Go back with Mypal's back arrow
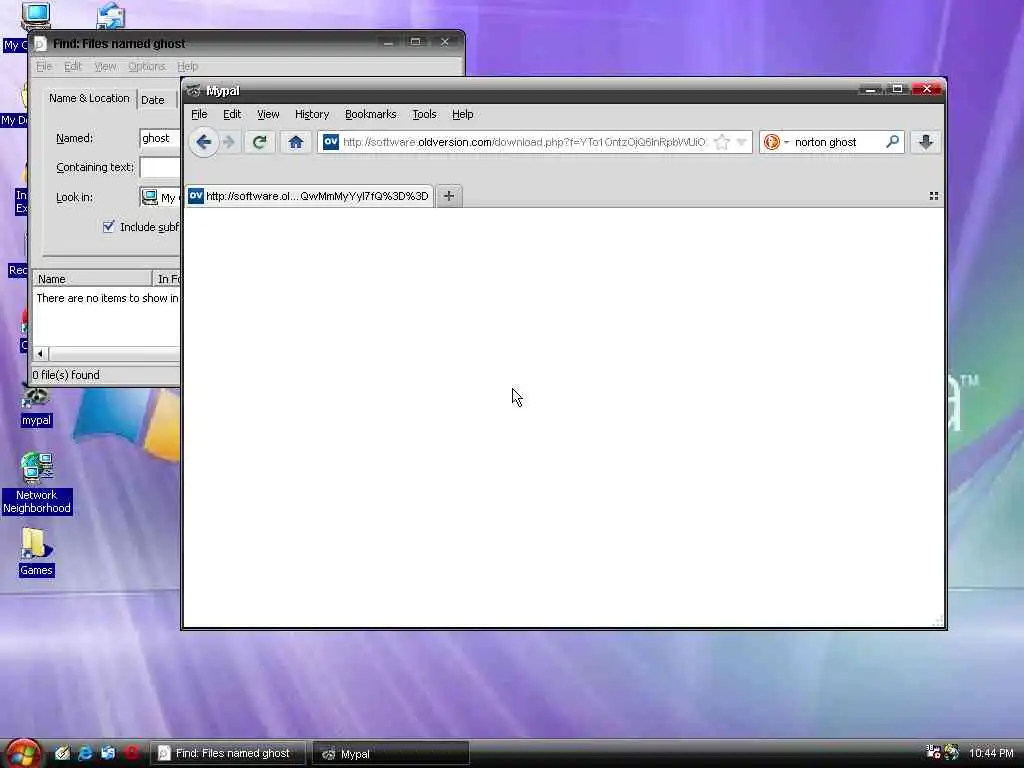1024x768 pixels. point(204,142)
